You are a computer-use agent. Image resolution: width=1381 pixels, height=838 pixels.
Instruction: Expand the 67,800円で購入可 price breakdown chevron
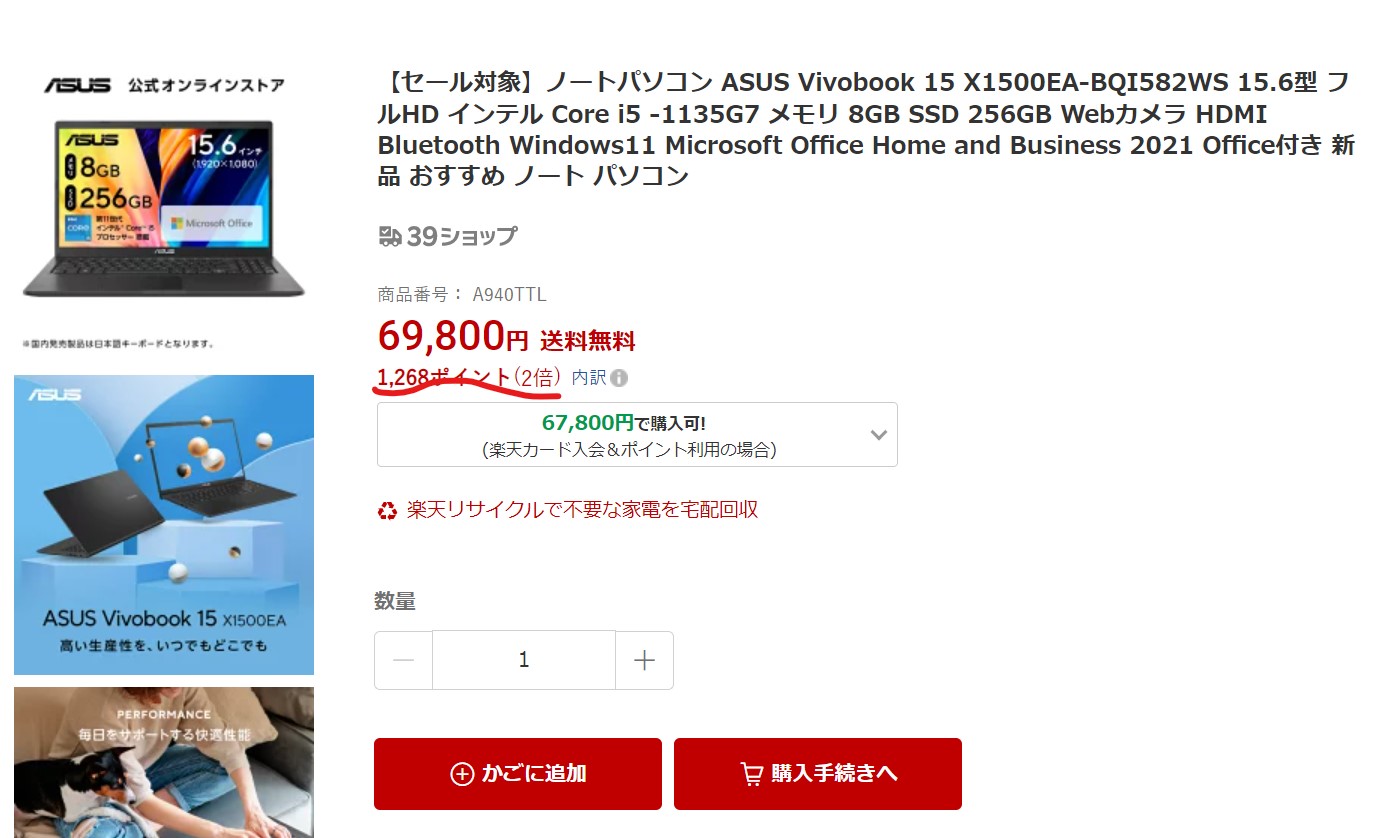[878, 435]
